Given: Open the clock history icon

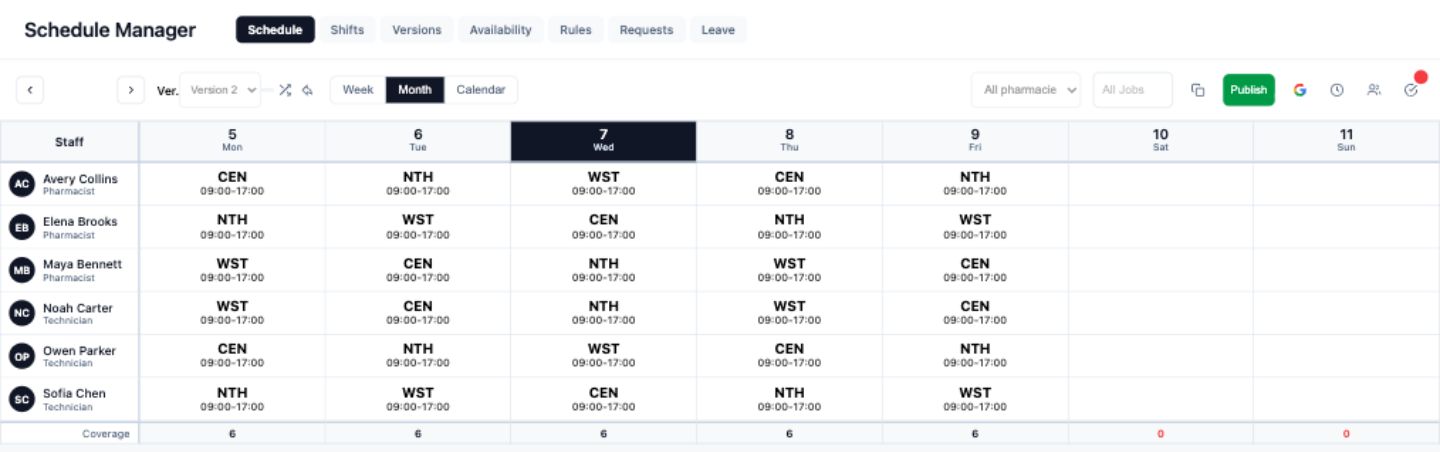Looking at the screenshot, I should tap(1337, 90).
